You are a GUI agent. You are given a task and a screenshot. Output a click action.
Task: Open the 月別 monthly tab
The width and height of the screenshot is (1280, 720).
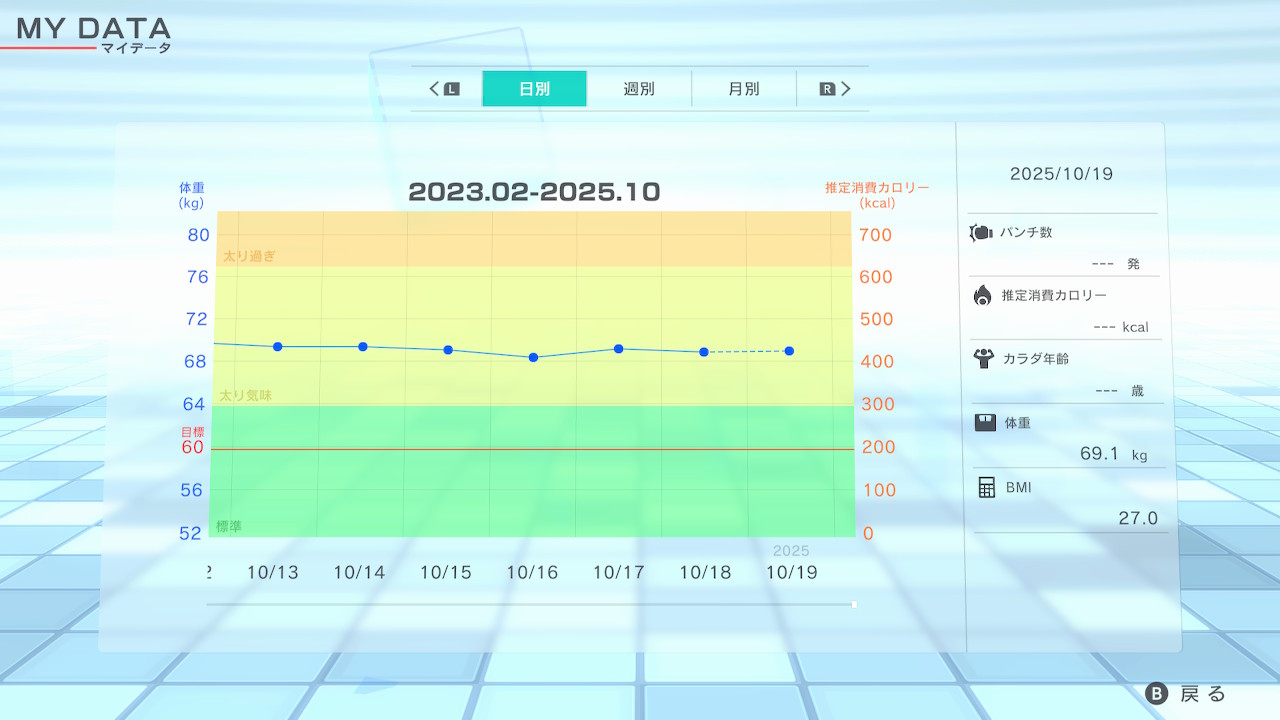[743, 89]
